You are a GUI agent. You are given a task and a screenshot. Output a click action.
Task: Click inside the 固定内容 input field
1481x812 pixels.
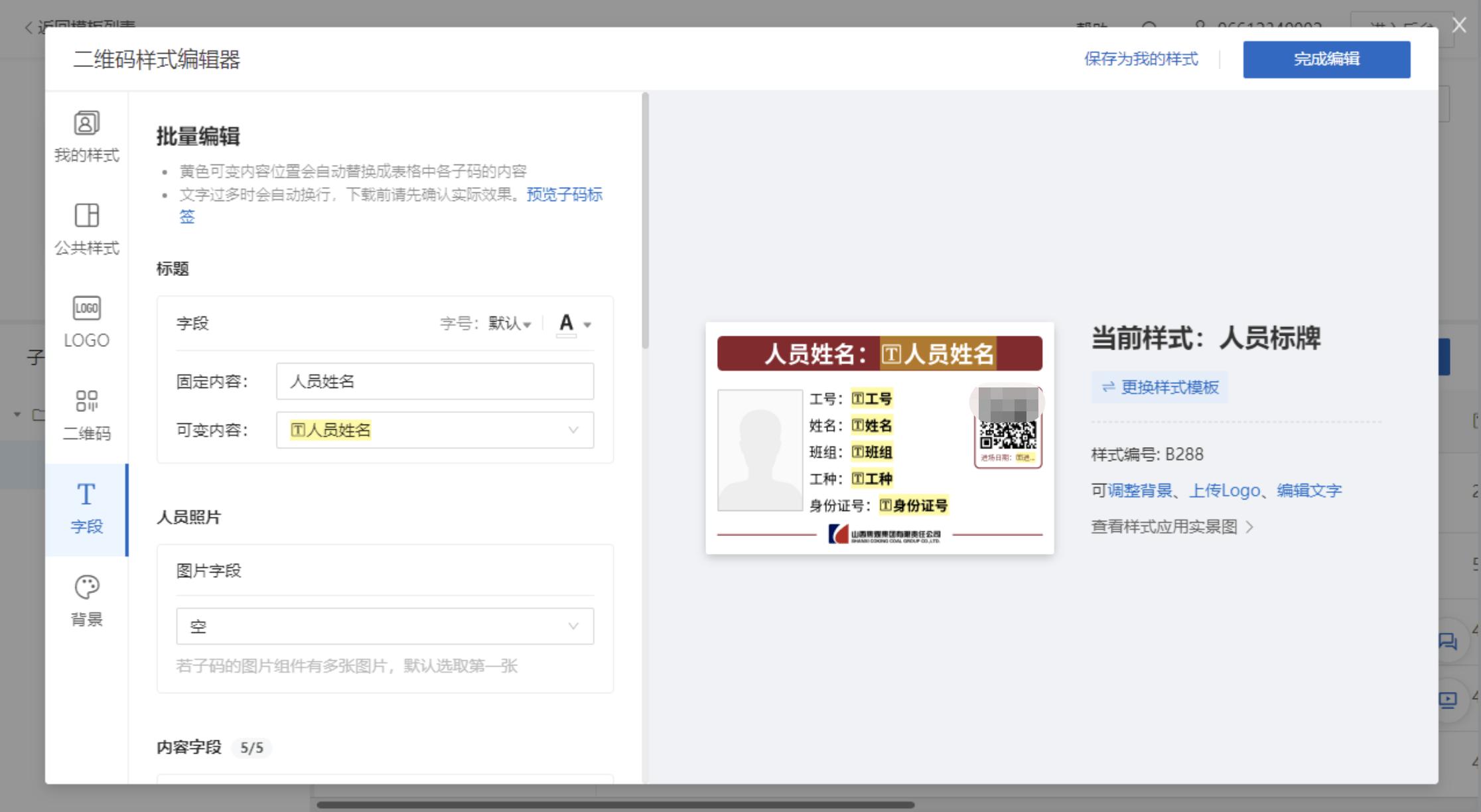pyautogui.click(x=434, y=381)
